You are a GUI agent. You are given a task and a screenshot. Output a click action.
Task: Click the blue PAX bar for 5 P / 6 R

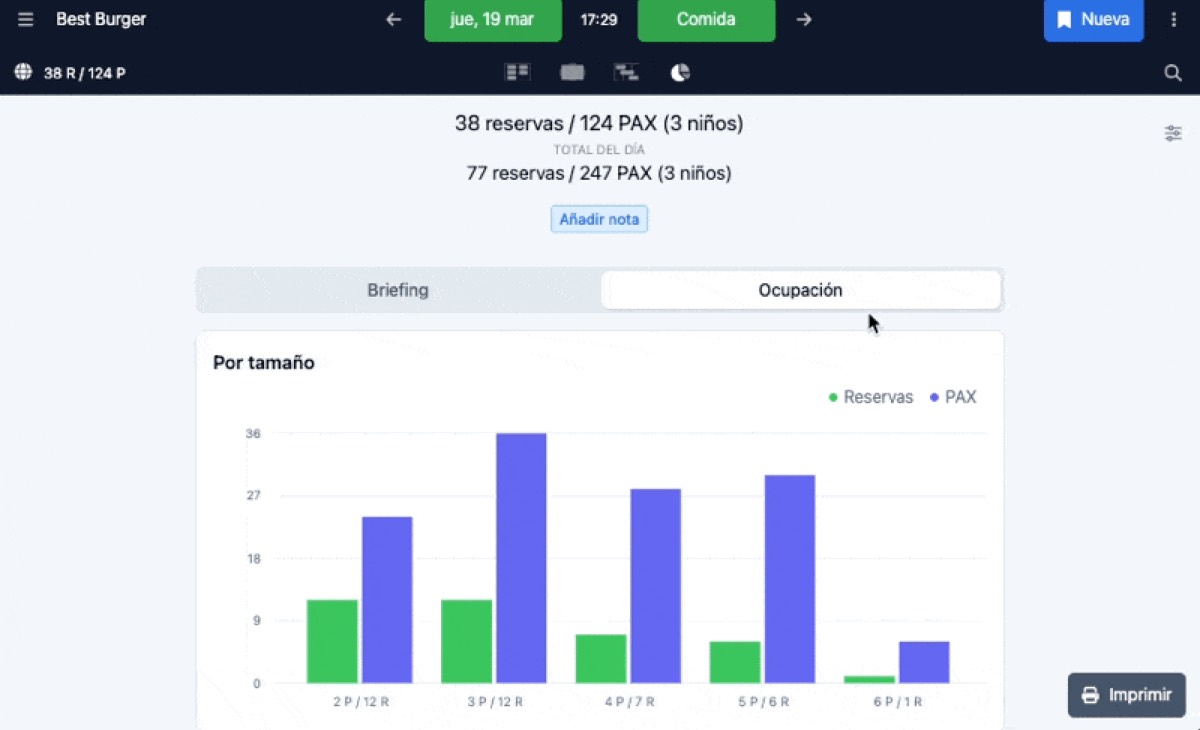pos(790,579)
